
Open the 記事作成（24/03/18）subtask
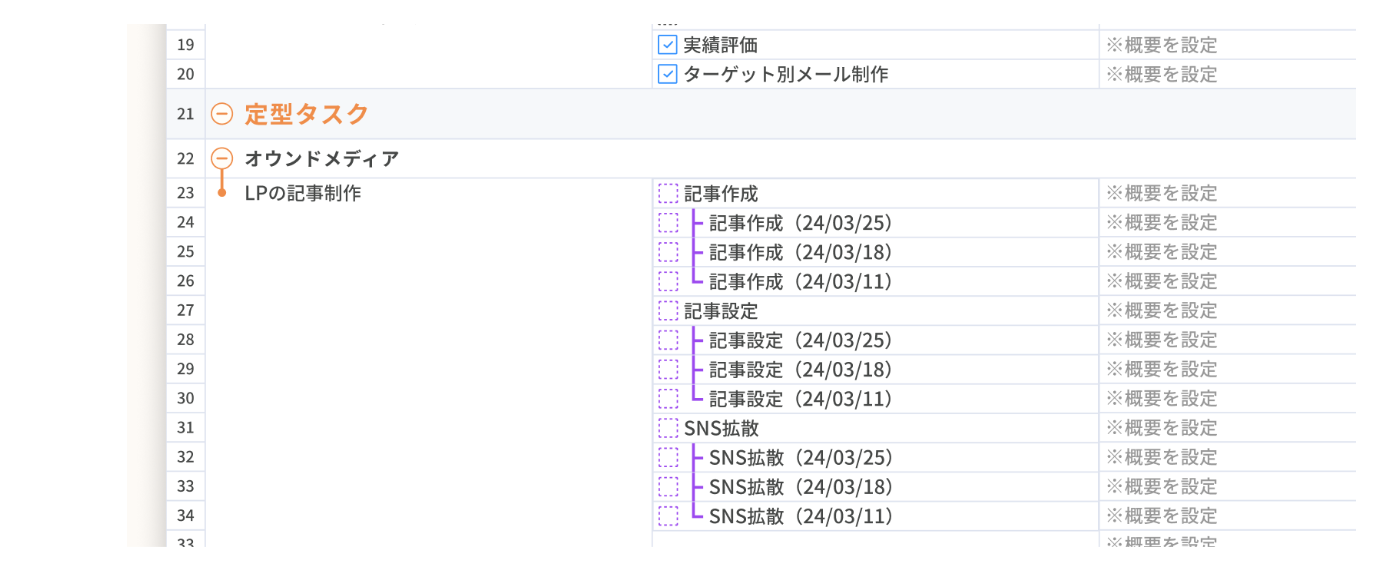tap(800, 252)
